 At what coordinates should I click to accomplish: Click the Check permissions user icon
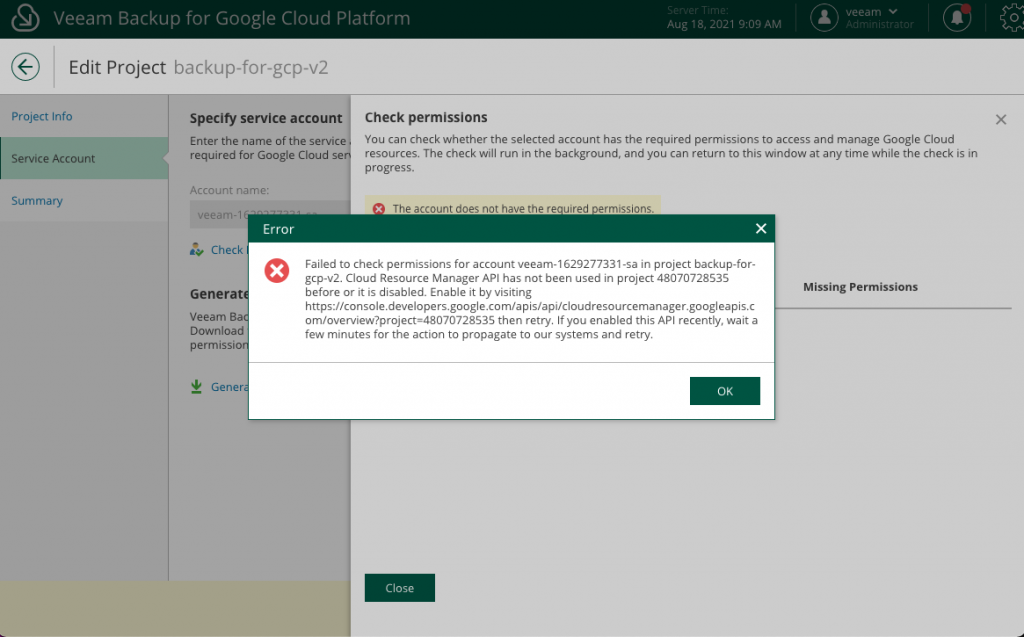197,250
